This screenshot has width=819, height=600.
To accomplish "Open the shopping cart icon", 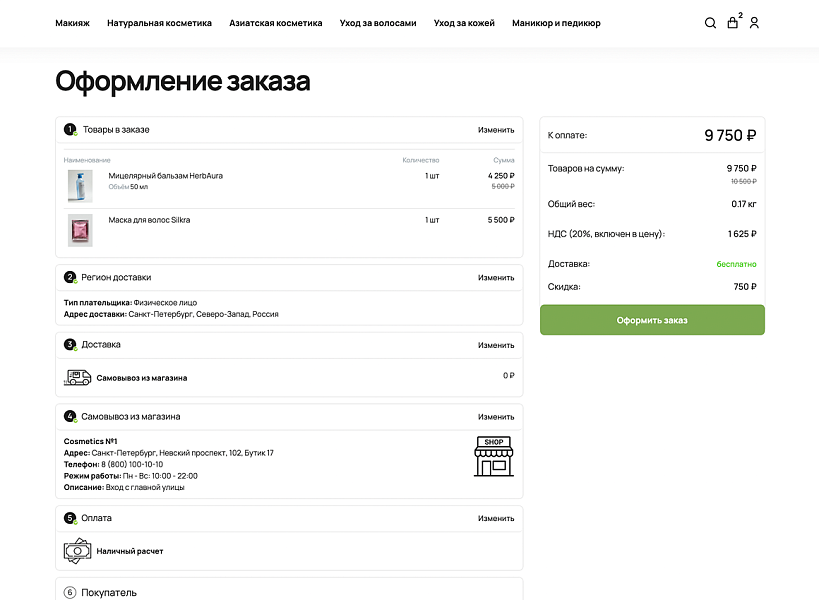I will [x=733, y=23].
